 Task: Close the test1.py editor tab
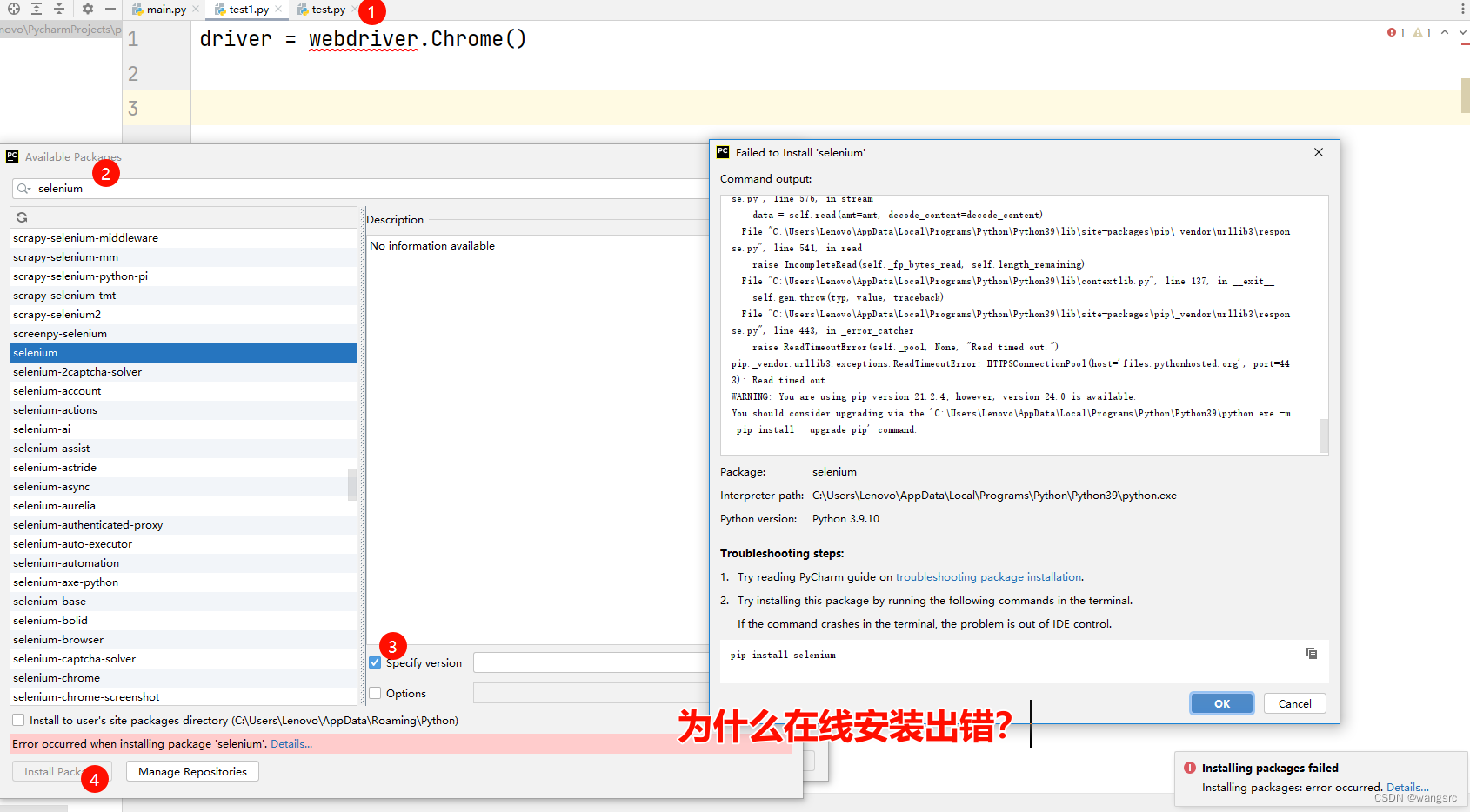278,10
